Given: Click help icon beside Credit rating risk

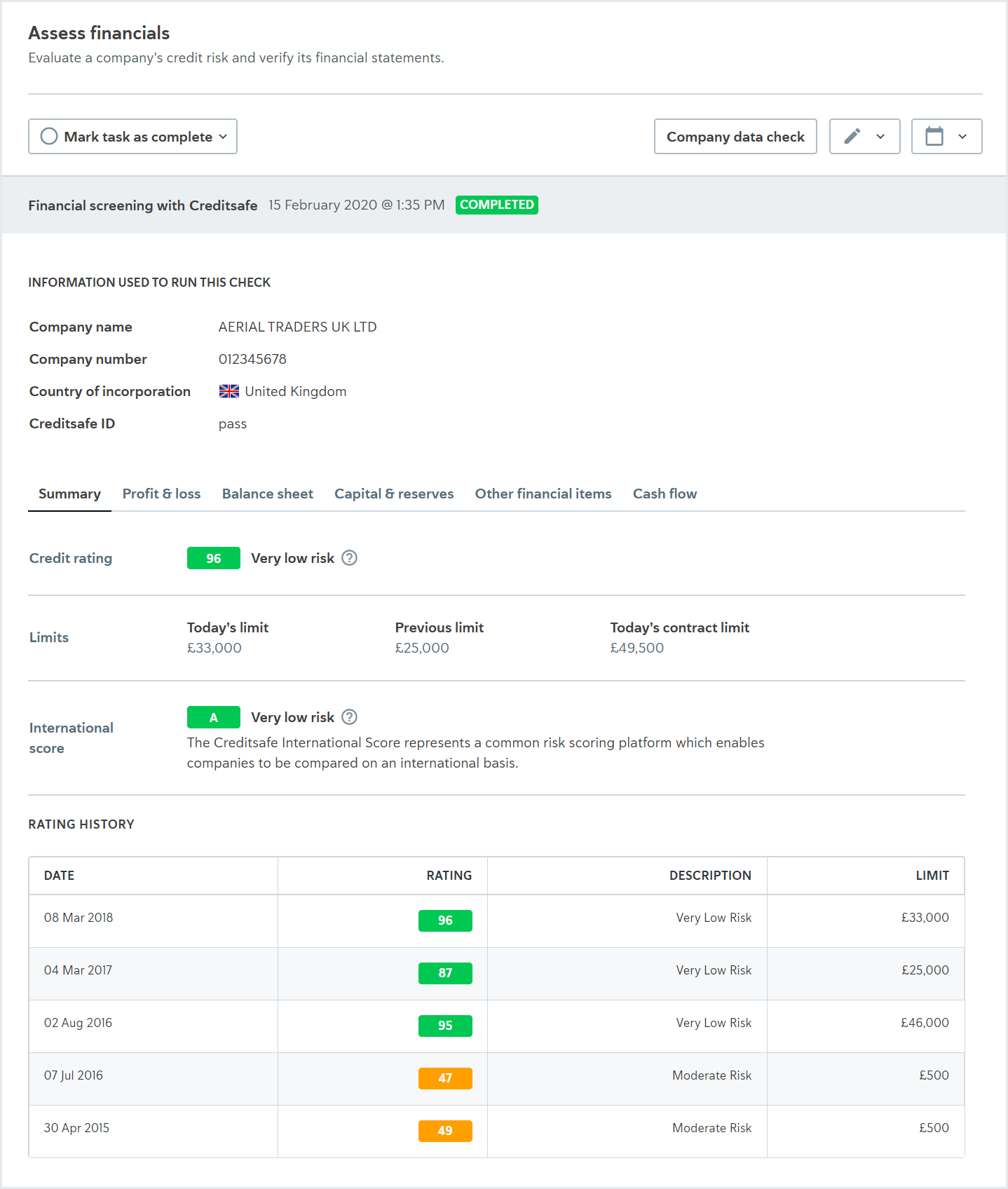Looking at the screenshot, I should pos(349,558).
